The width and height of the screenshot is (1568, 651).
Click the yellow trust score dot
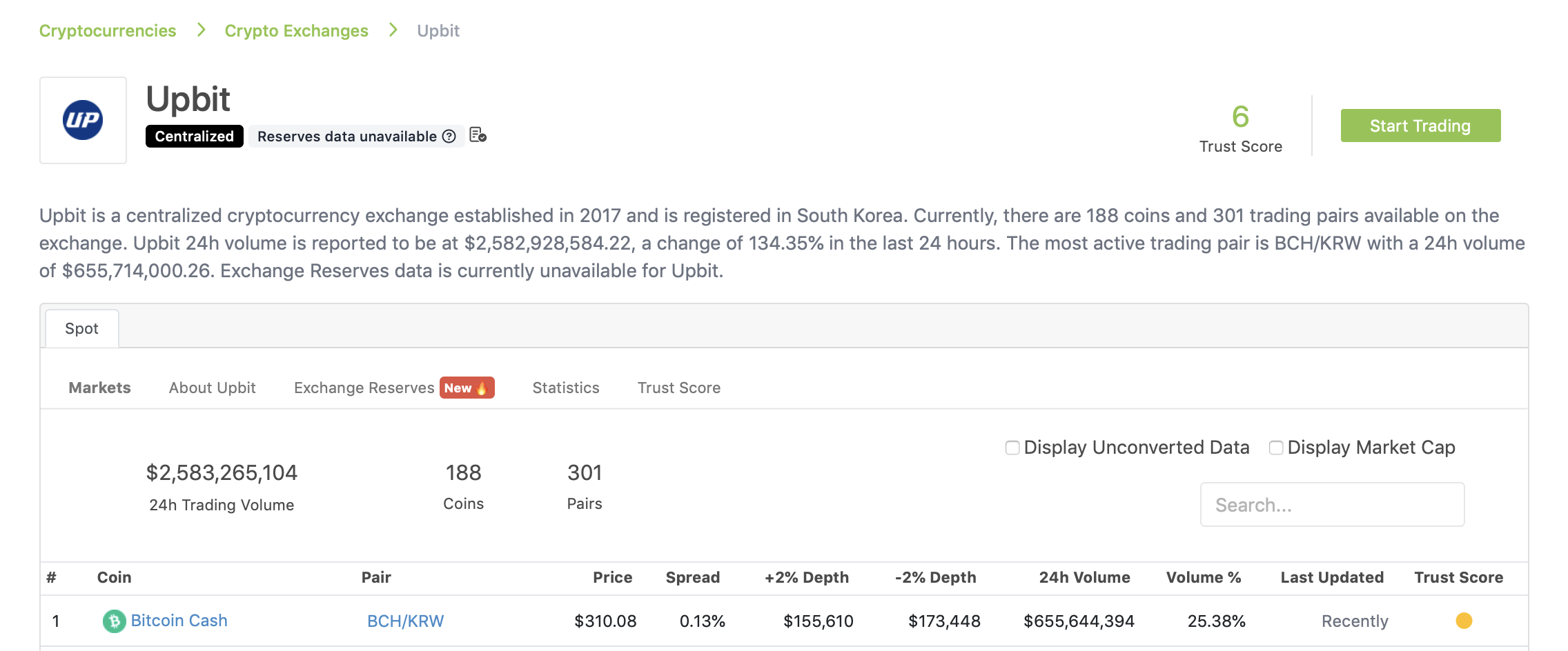1464,621
